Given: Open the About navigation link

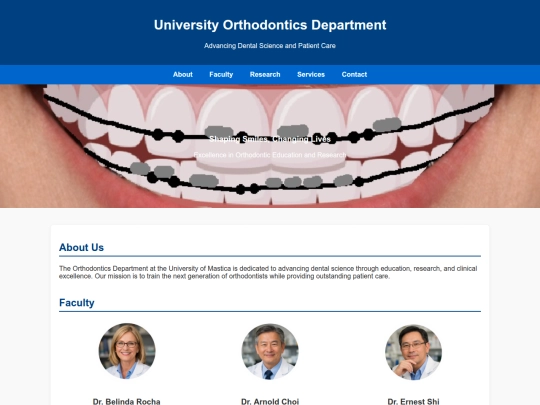Looking at the screenshot, I should pos(183,74).
